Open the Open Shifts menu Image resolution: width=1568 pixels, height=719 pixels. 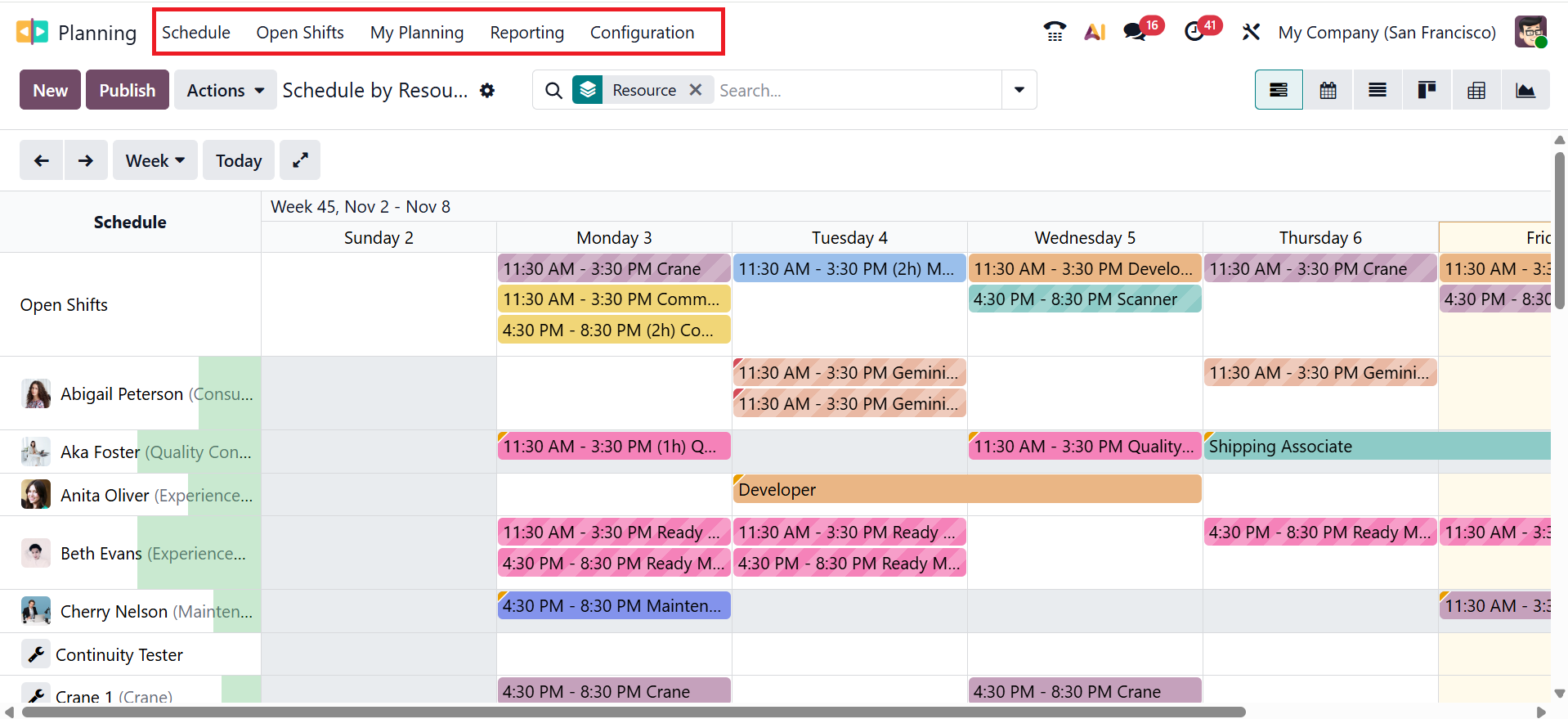300,33
